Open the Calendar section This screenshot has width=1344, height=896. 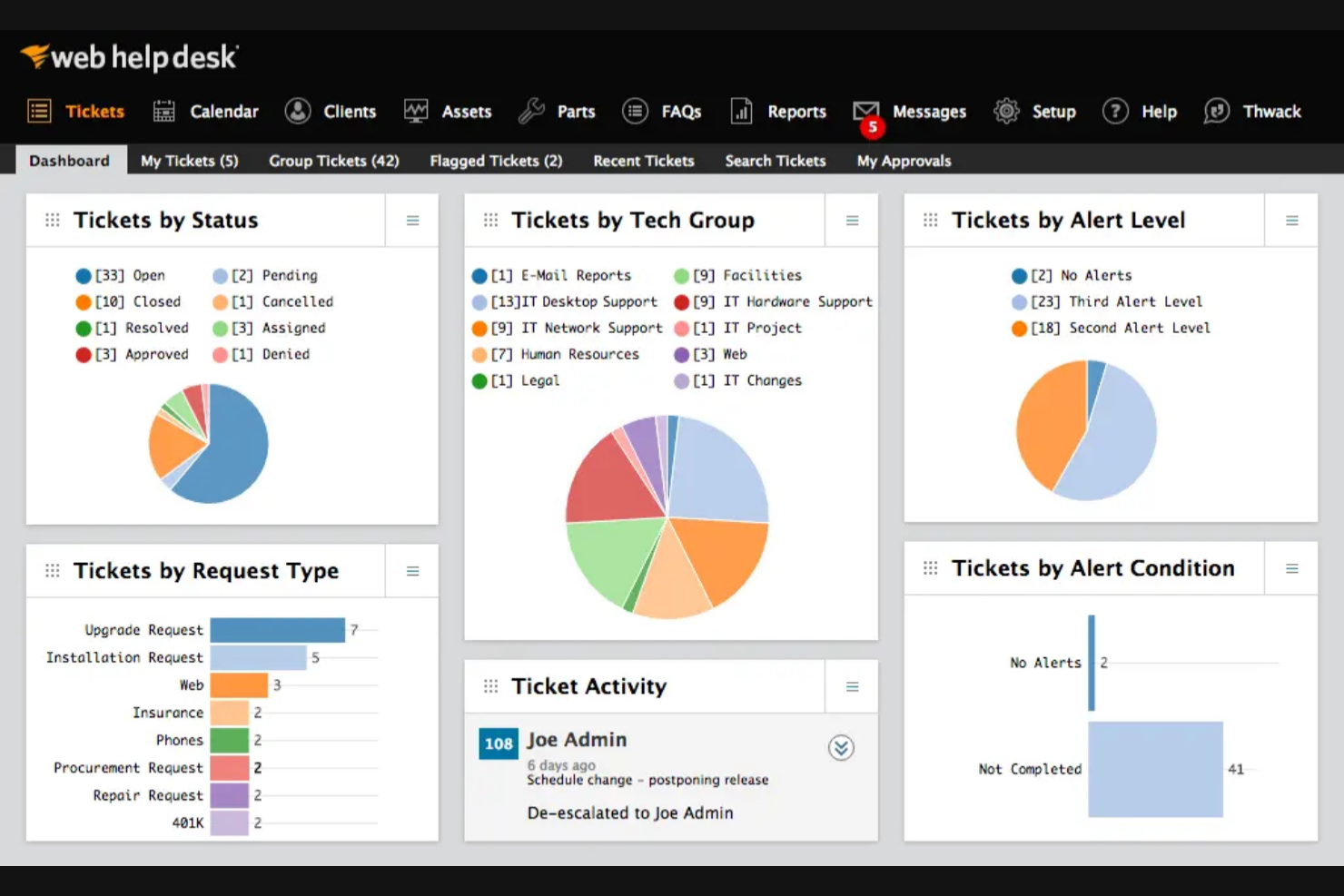click(x=205, y=111)
